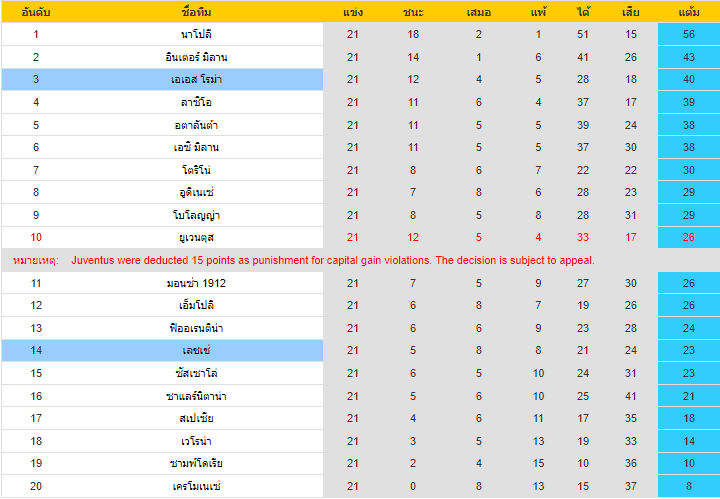Click Napoli's 56 points cell
720x499 pixels.
(689, 34)
